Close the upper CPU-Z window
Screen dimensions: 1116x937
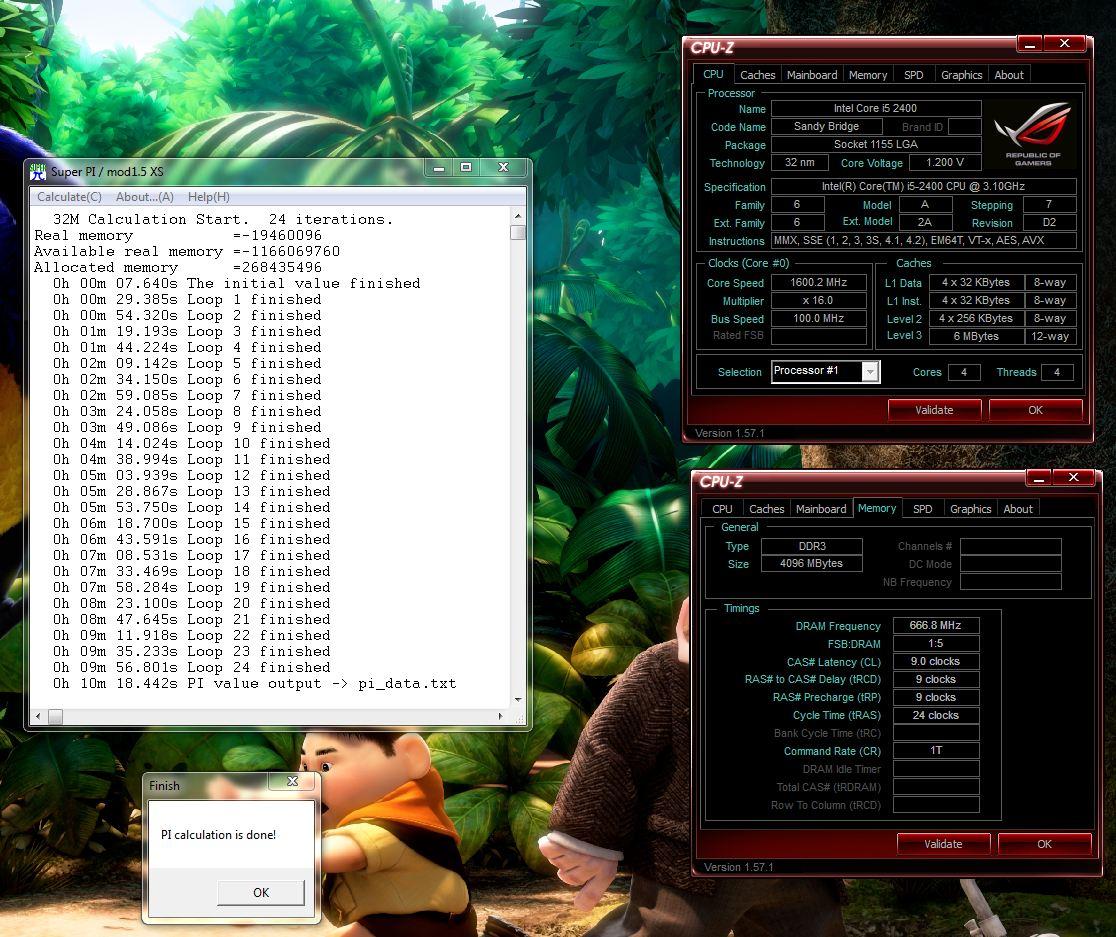click(x=1064, y=44)
